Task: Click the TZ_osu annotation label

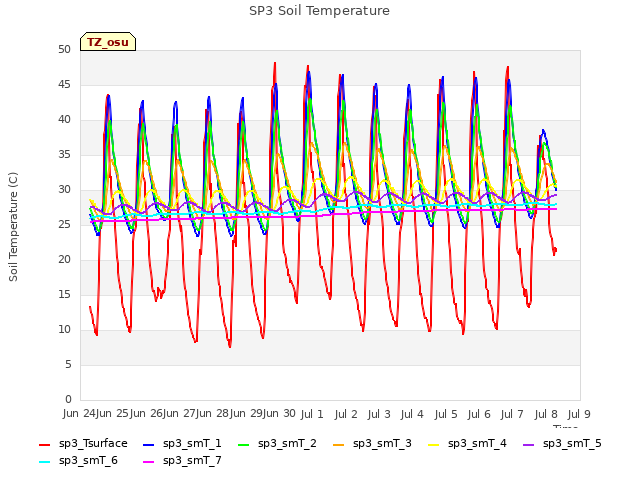Action: (x=108, y=42)
